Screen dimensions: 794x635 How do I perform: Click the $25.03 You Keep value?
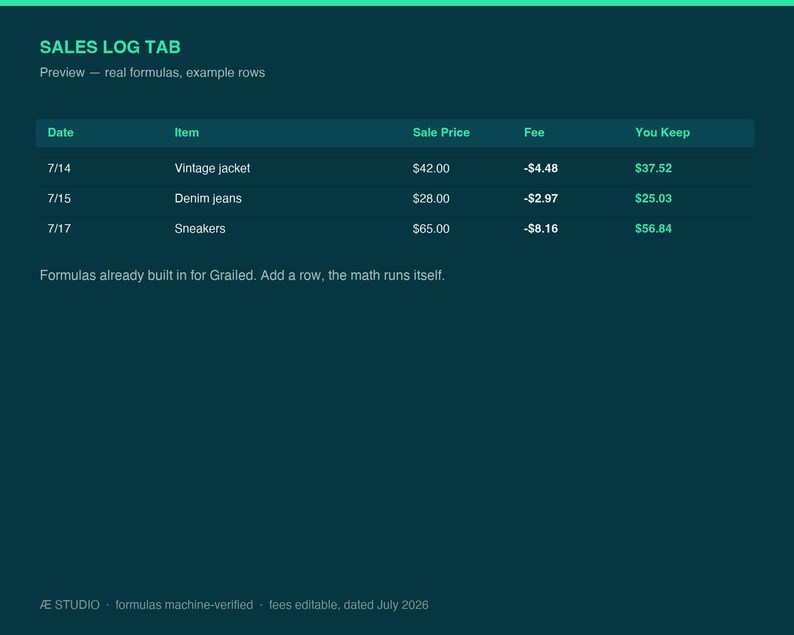pyautogui.click(x=653, y=199)
